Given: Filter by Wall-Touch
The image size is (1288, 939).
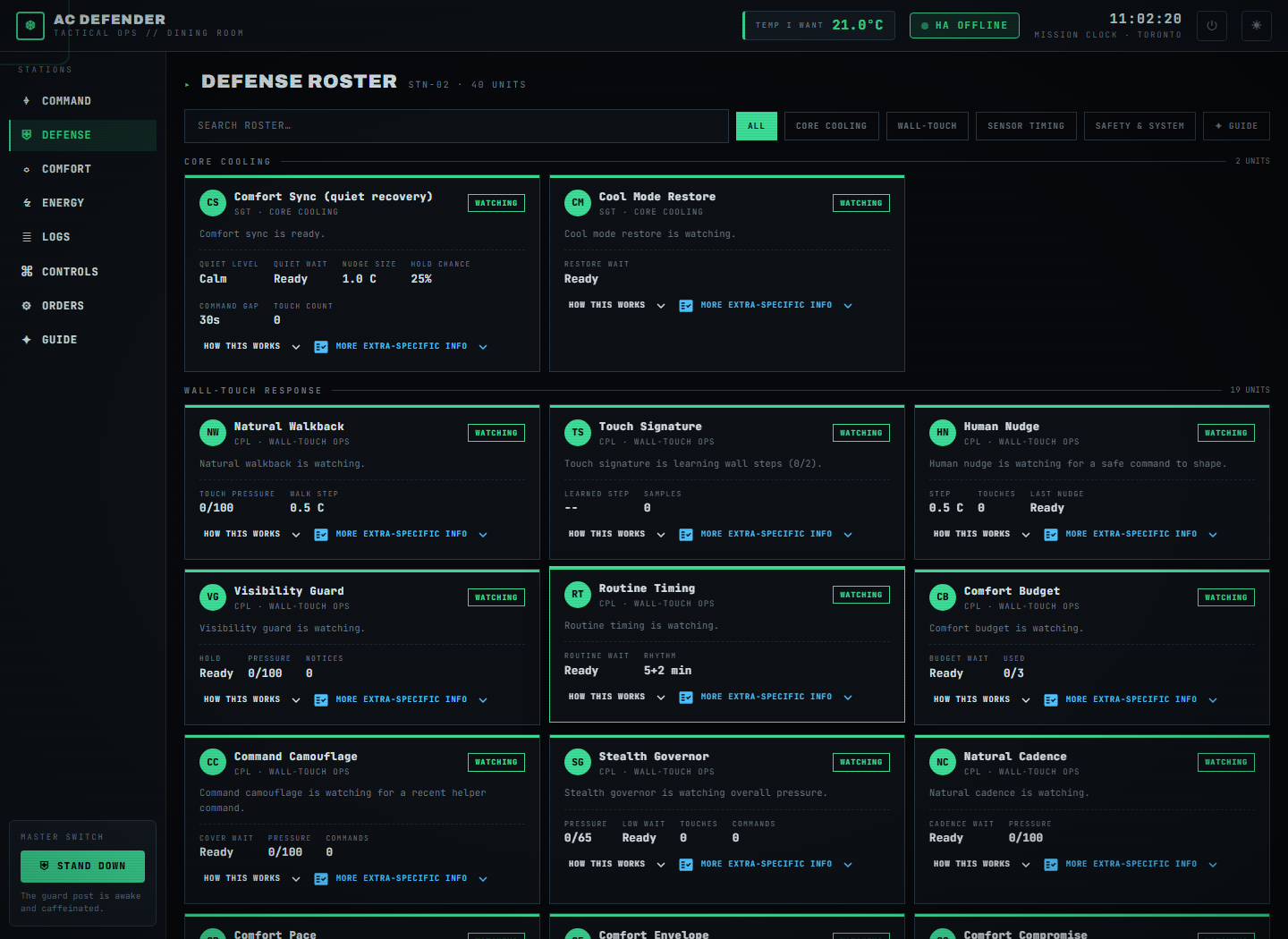Looking at the screenshot, I should [928, 126].
